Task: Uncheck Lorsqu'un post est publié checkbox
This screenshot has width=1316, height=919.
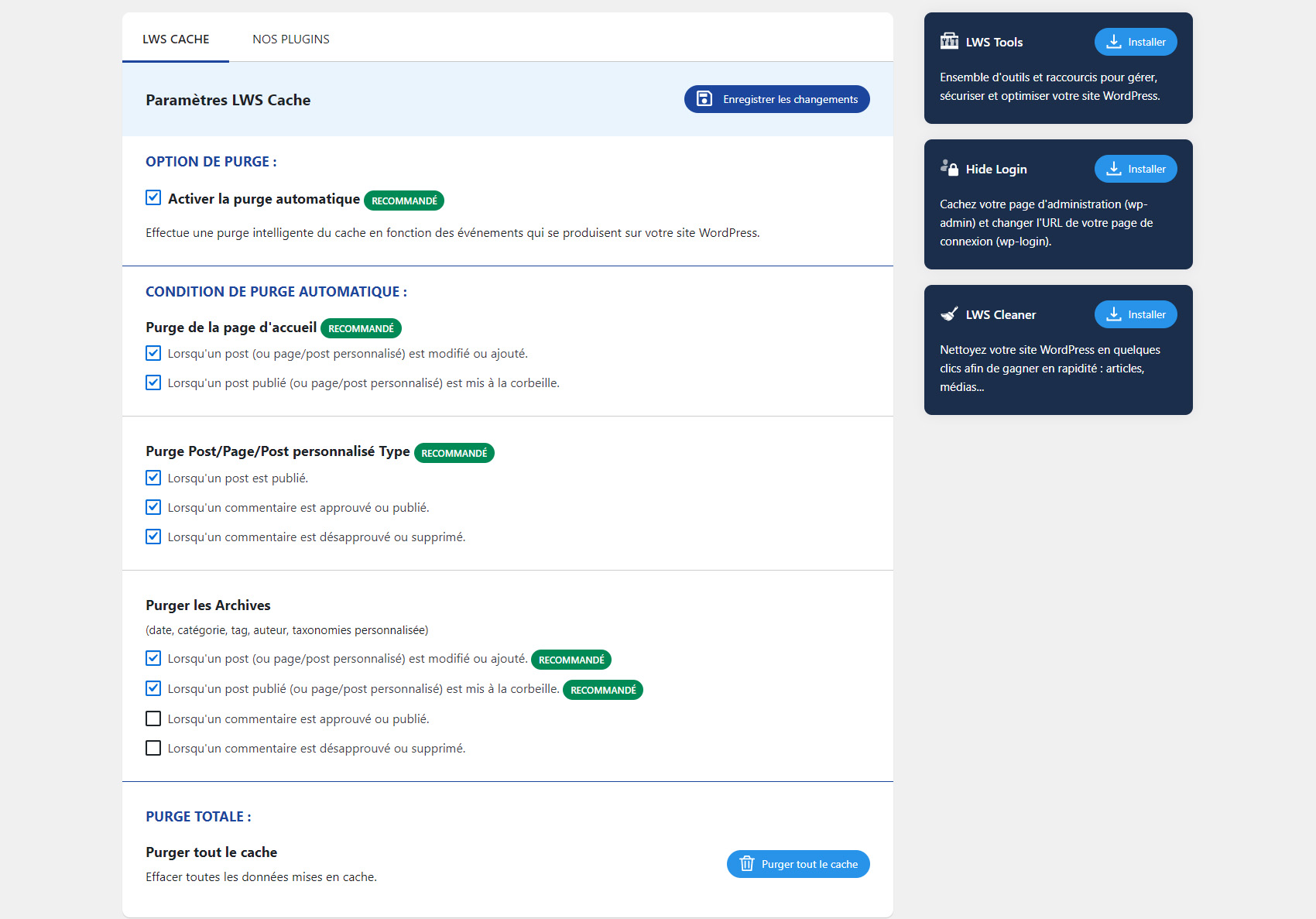Action: (x=153, y=478)
